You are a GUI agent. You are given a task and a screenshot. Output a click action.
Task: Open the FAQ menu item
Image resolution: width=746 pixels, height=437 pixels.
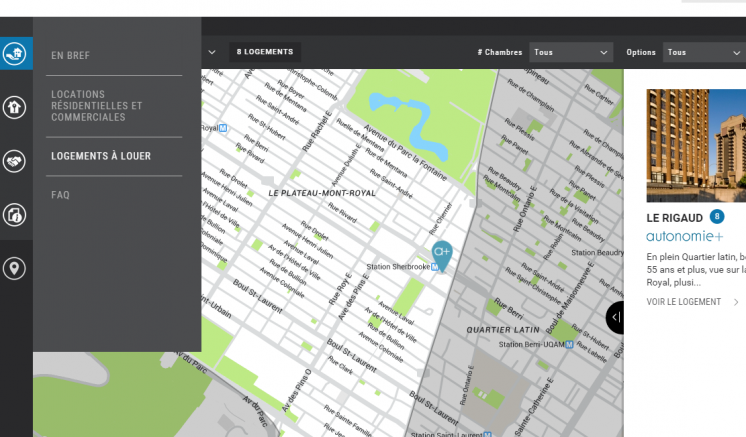(x=61, y=195)
